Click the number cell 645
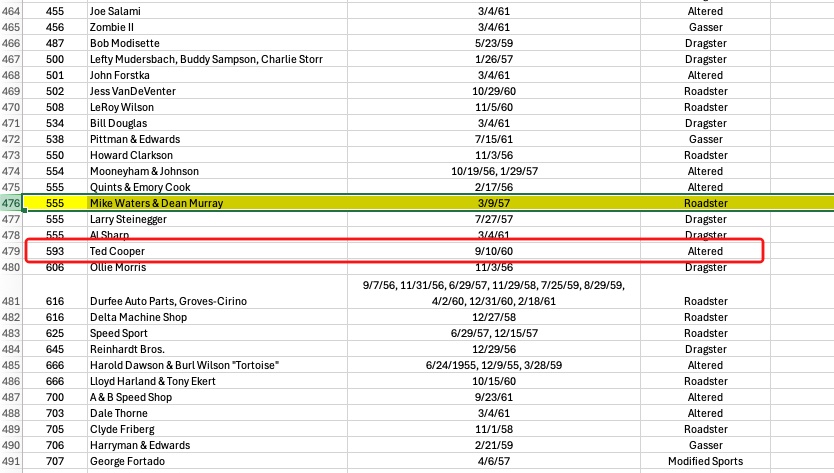 click(x=55, y=349)
